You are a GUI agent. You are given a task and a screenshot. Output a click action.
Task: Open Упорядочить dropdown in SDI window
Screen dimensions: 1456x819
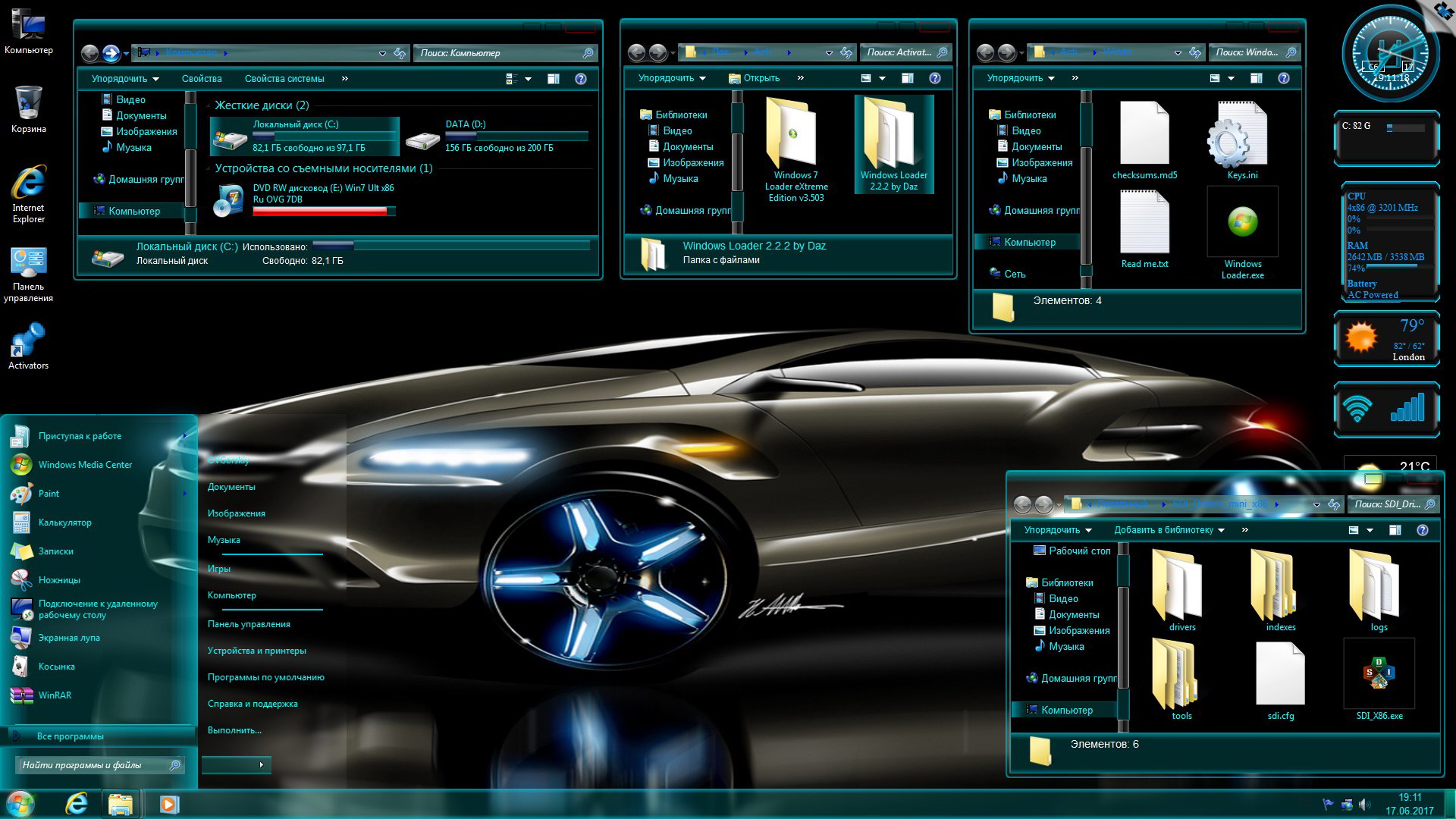click(x=1058, y=530)
